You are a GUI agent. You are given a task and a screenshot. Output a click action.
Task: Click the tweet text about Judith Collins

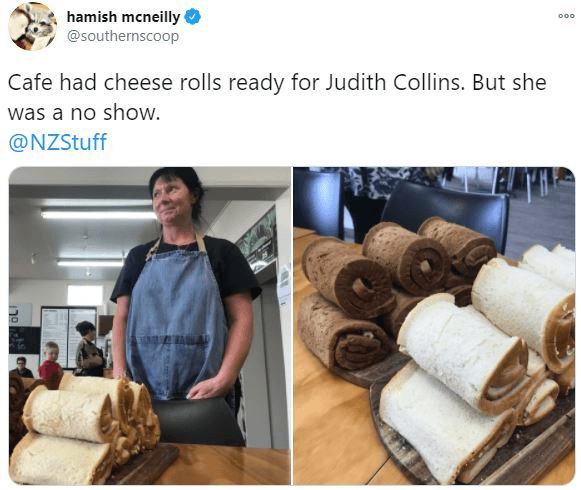[x=277, y=97]
